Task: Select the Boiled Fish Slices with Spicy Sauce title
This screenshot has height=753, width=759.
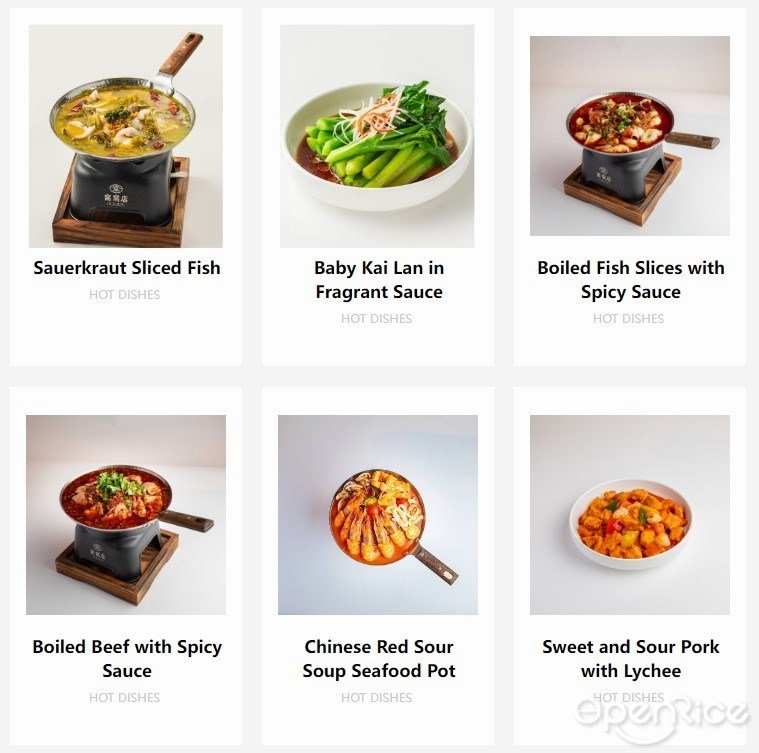Action: tap(631, 280)
